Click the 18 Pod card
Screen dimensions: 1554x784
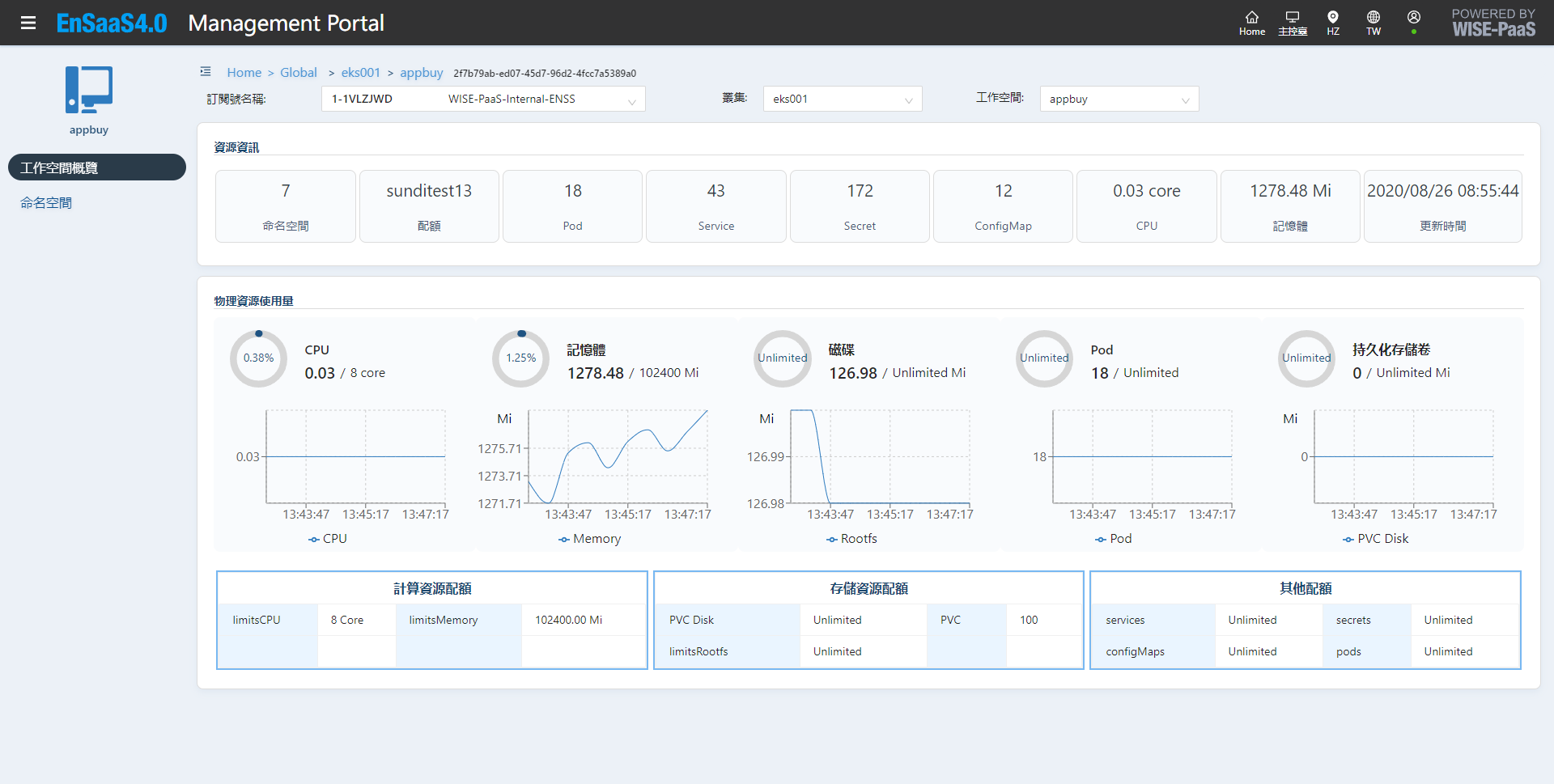[x=573, y=206]
